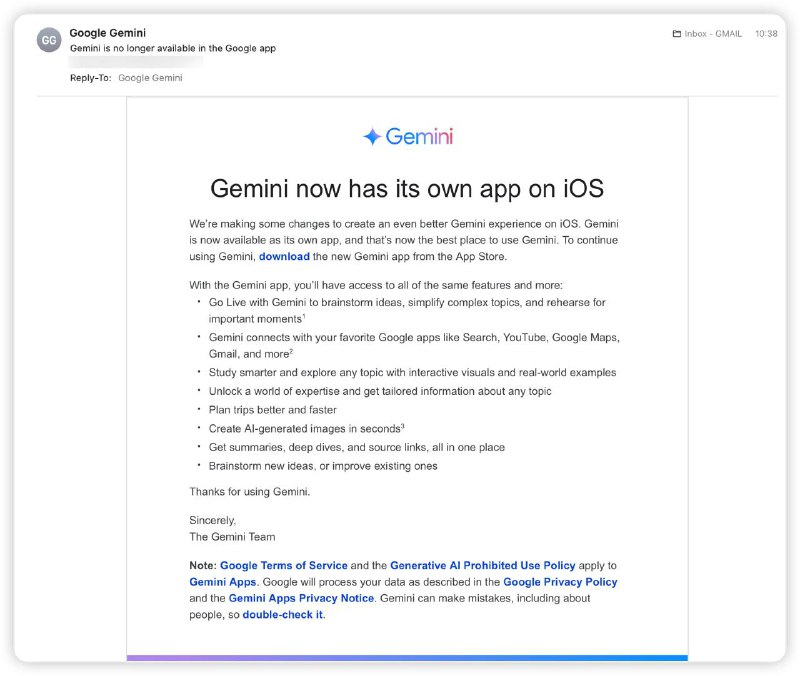Click The Gemini Team signature
Viewport: 800px width, 676px height.
click(232, 537)
